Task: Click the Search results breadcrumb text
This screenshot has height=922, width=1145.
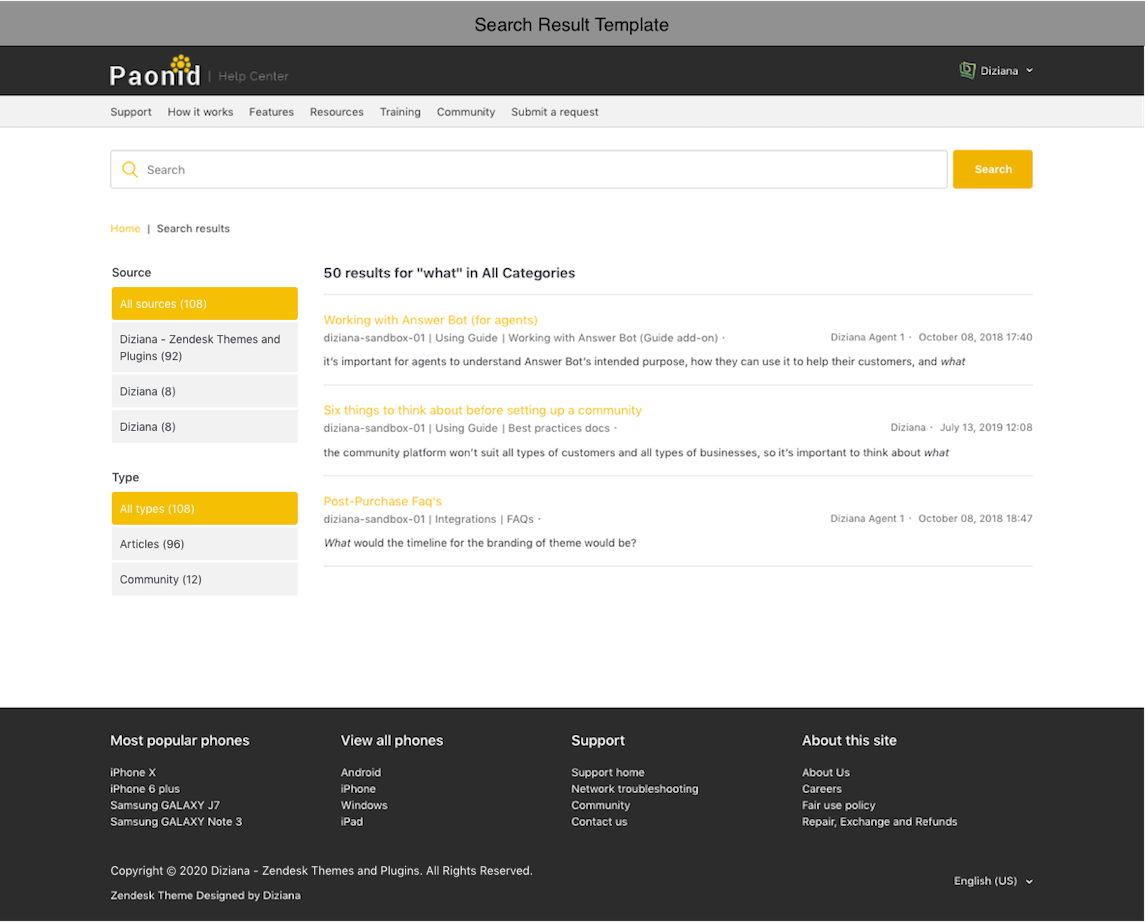Action: pyautogui.click(x=193, y=228)
